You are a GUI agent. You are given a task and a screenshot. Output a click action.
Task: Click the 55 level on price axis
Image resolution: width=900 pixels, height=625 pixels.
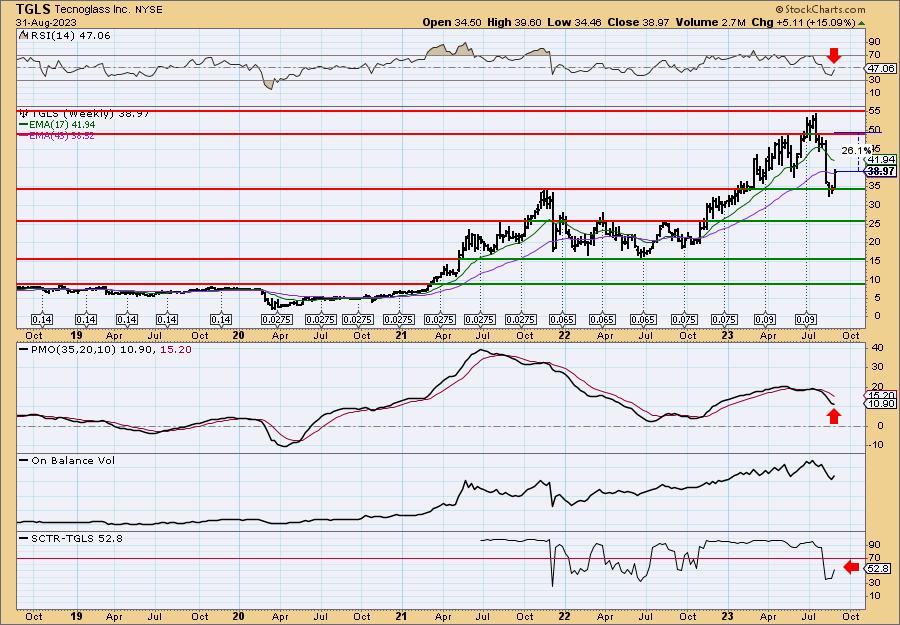(x=875, y=110)
